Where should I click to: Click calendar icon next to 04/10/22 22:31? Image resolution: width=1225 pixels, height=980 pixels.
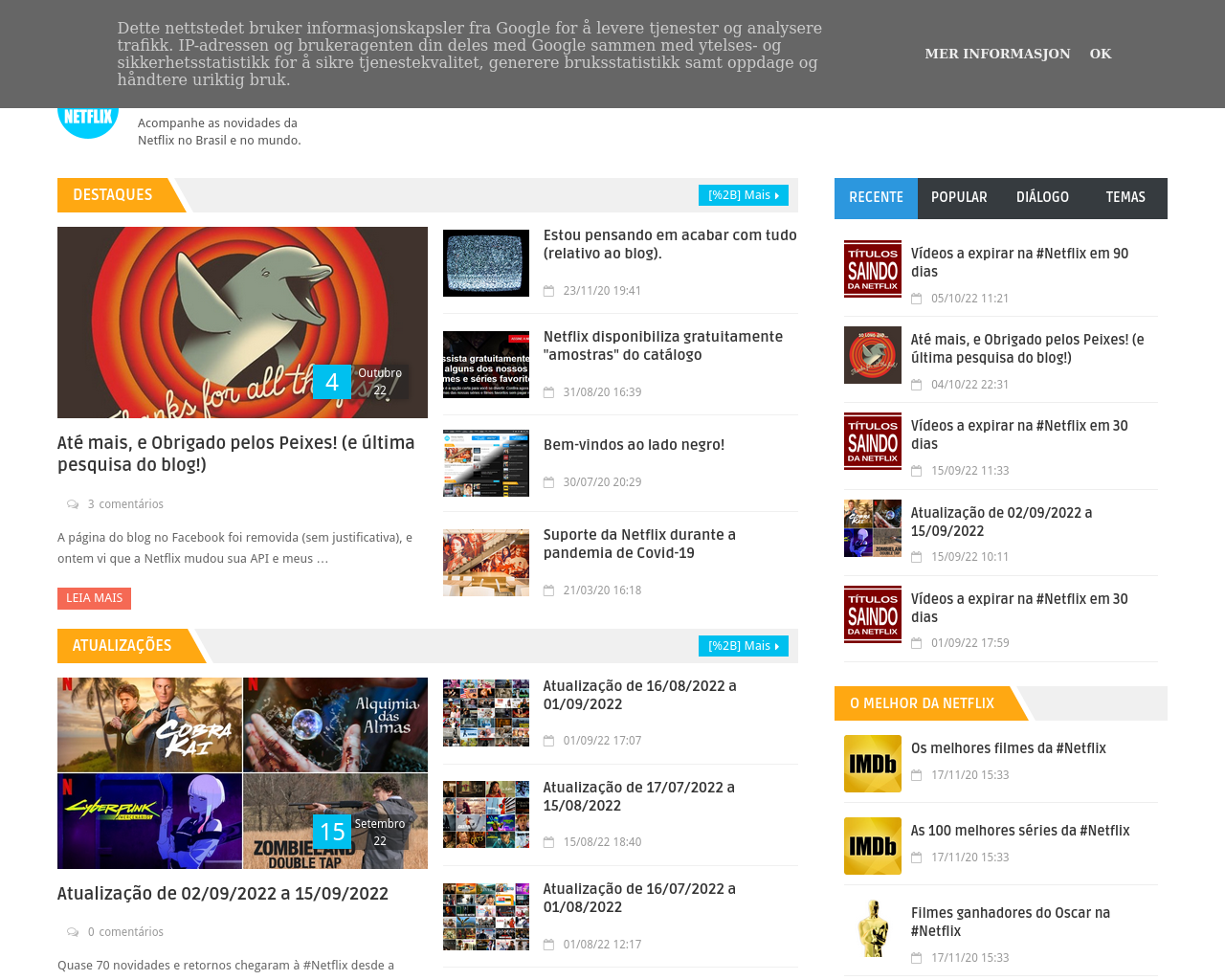click(917, 385)
